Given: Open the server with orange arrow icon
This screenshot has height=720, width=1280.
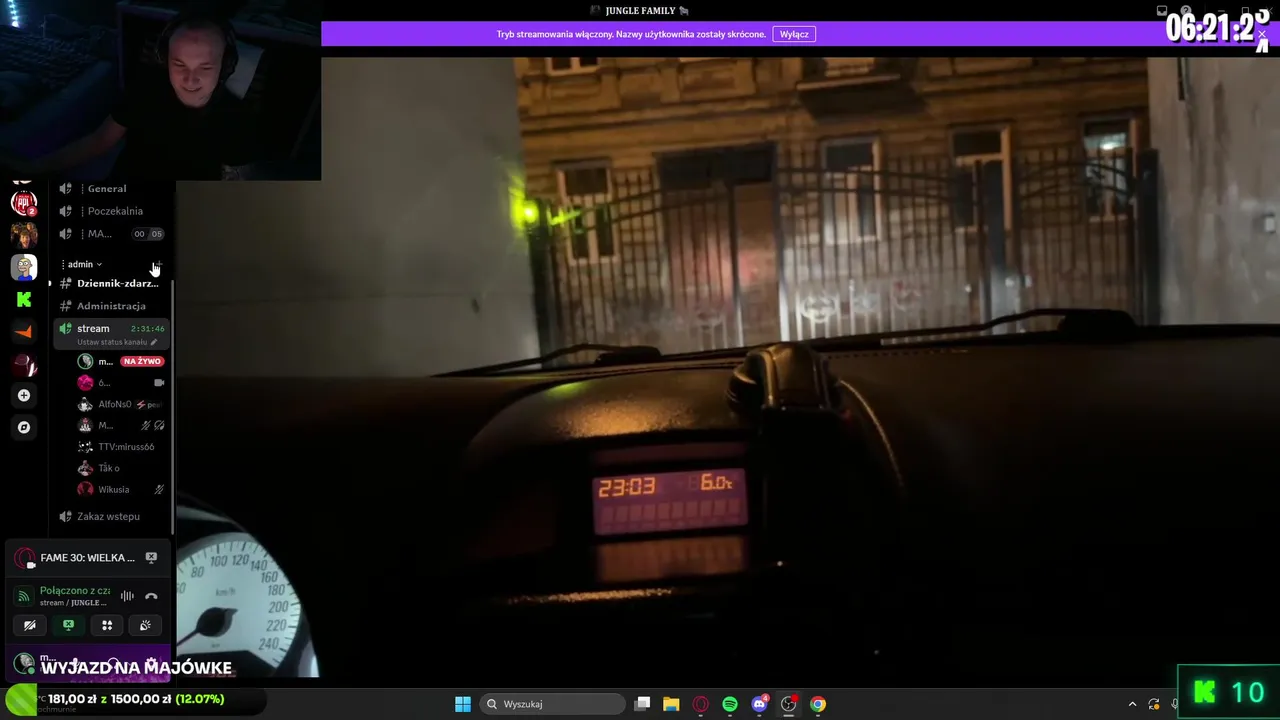Looking at the screenshot, I should pyautogui.click(x=24, y=331).
